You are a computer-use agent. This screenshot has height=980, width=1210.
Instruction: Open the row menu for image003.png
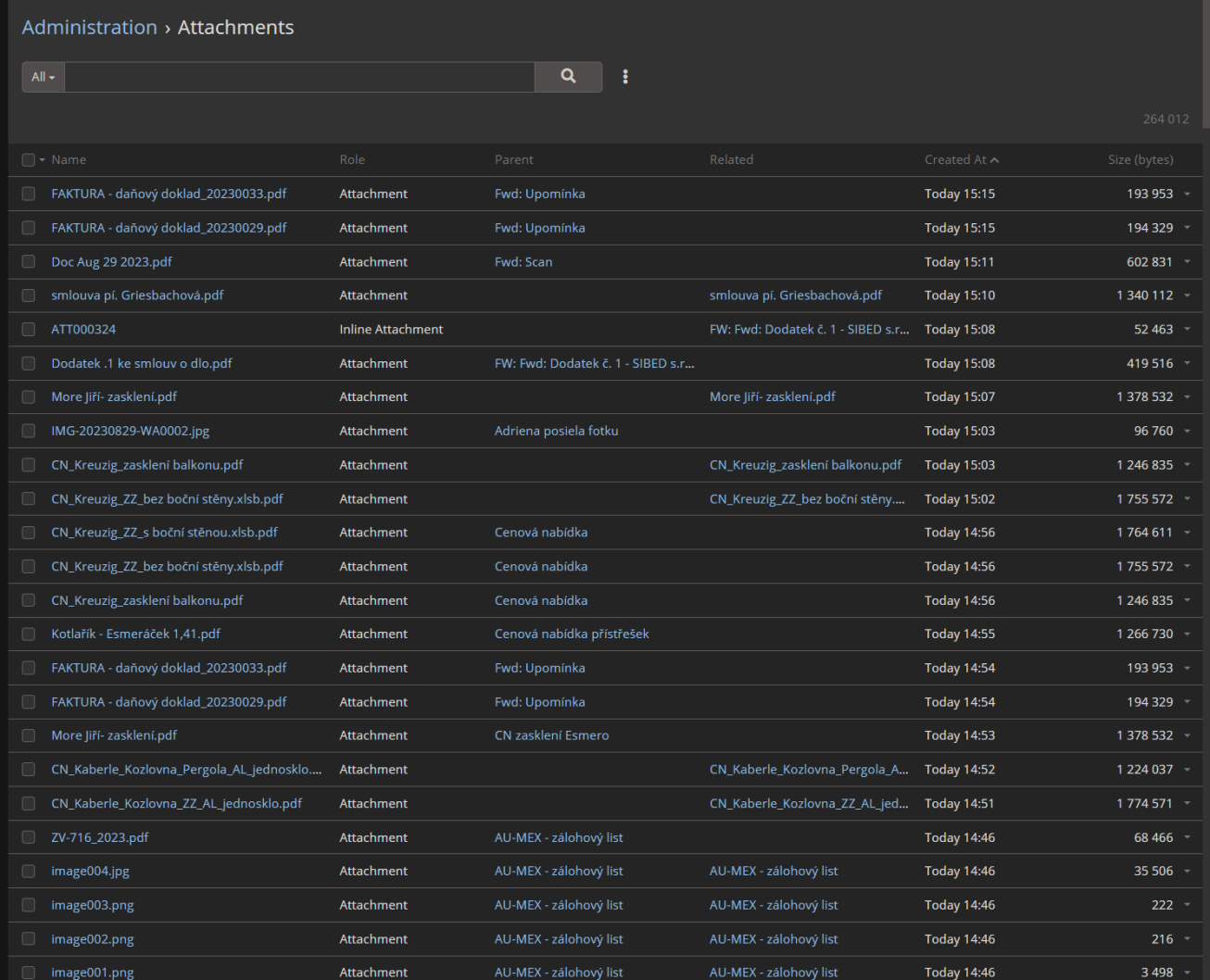coord(1187,905)
